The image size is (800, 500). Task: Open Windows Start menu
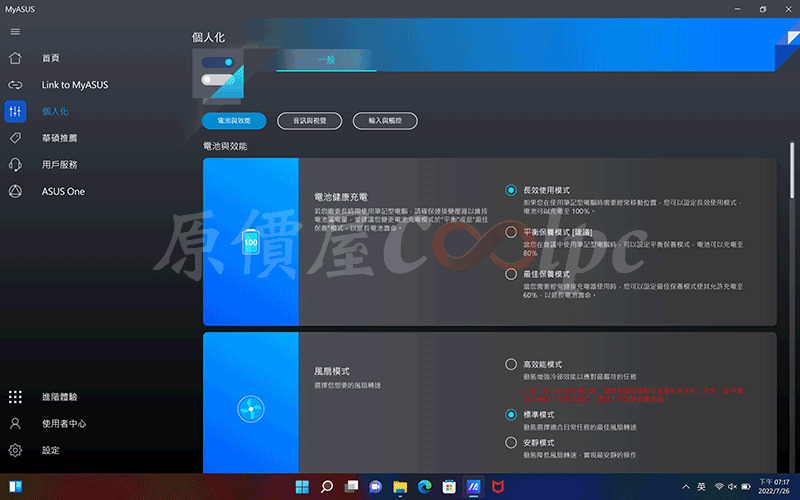(302, 487)
